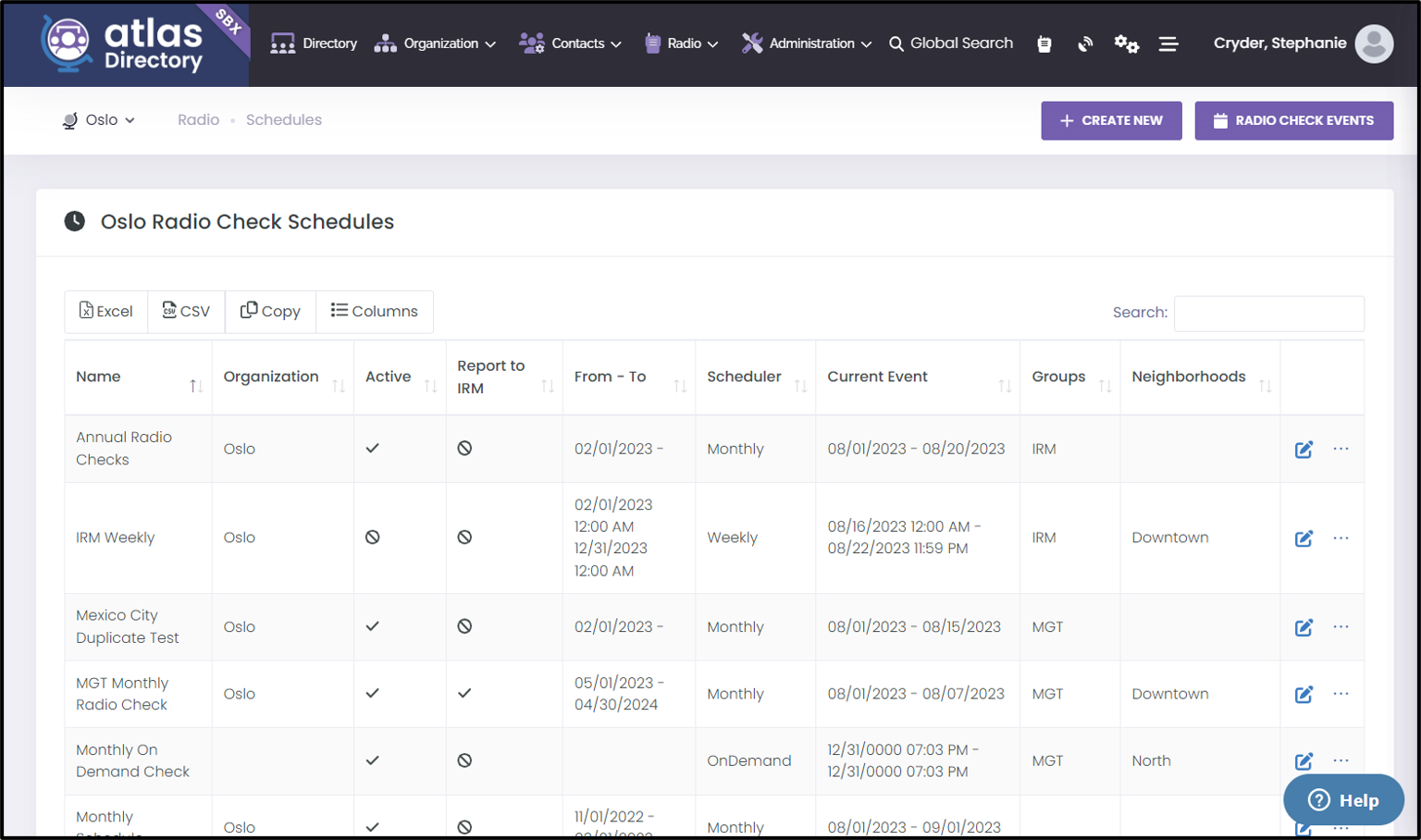The image size is (1421, 840).
Task: Click the clock icon beside page title
Action: tap(74, 221)
